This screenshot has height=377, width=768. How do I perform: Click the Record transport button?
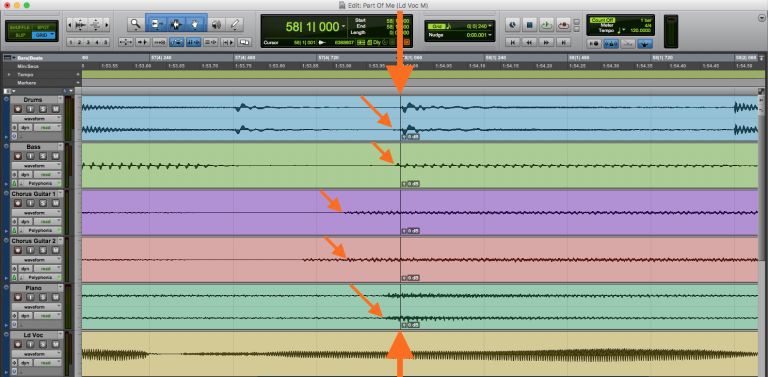click(564, 24)
